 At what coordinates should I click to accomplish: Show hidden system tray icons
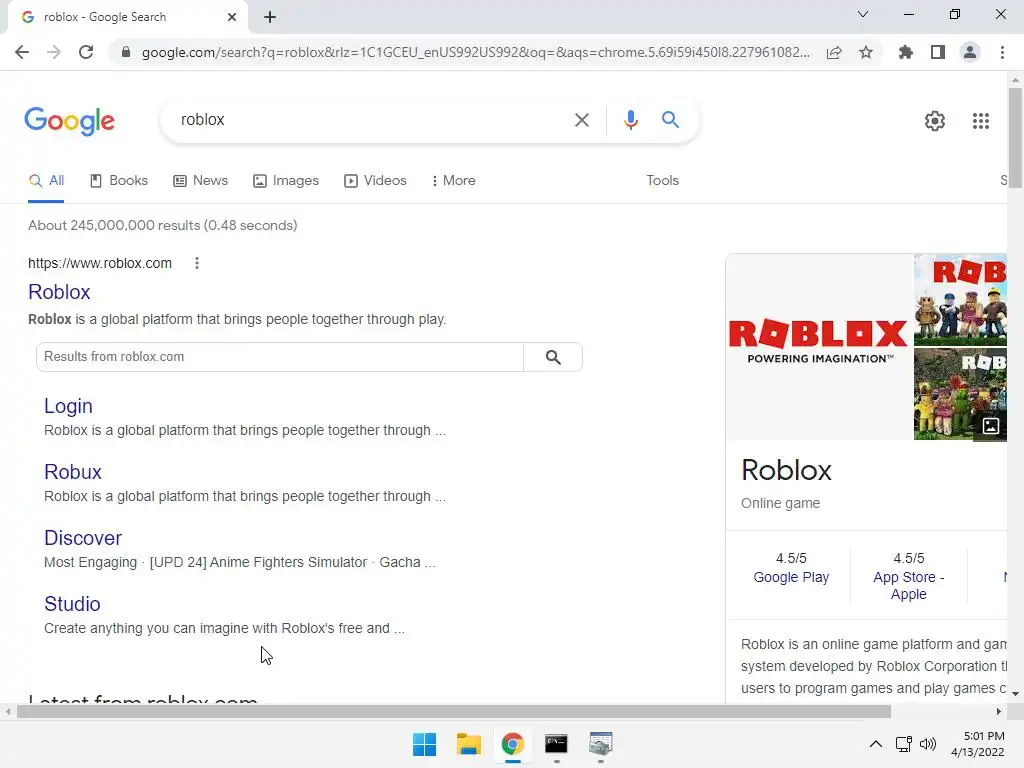[876, 744]
